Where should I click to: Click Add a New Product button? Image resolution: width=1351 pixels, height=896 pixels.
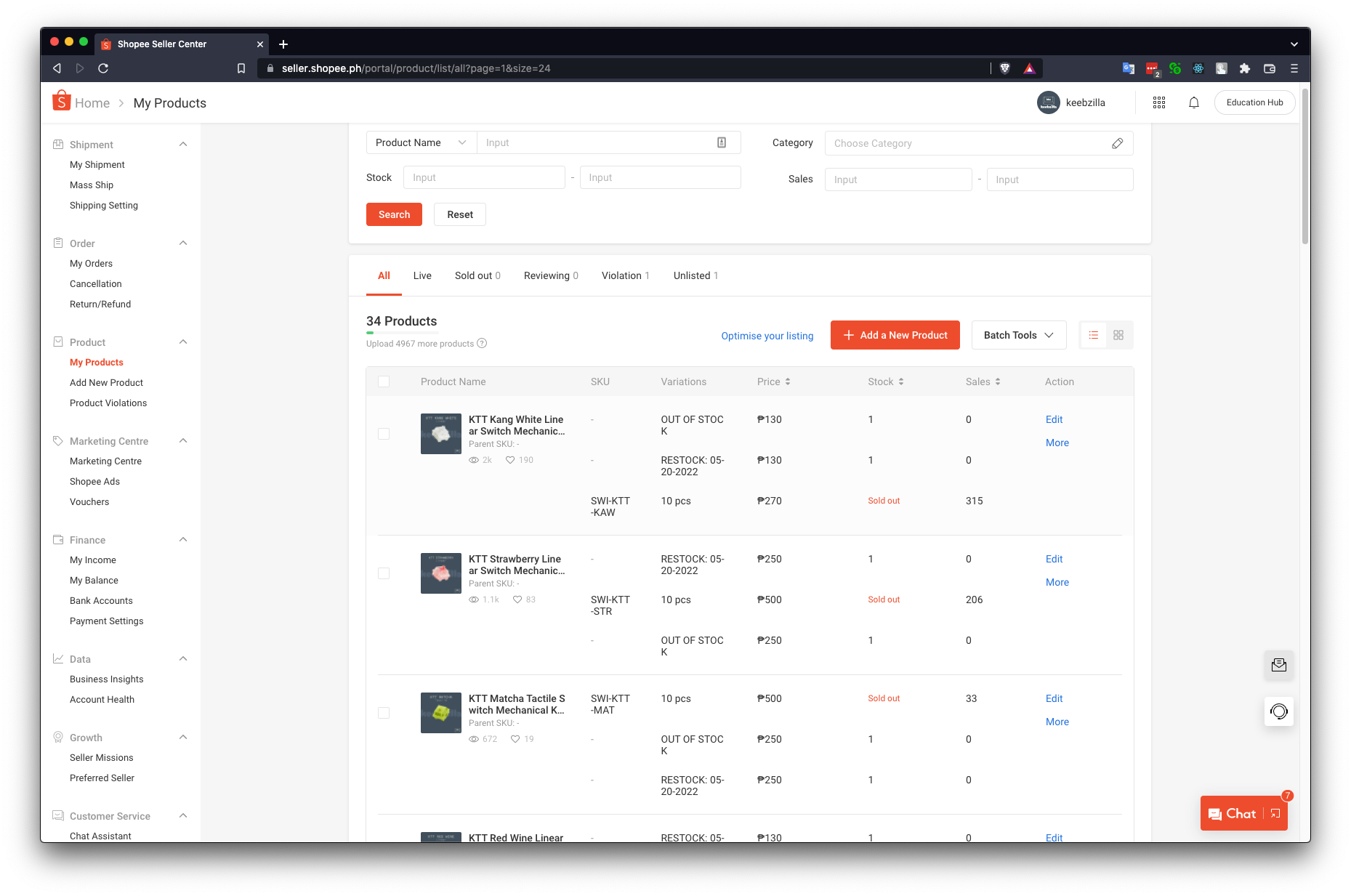[x=895, y=335]
